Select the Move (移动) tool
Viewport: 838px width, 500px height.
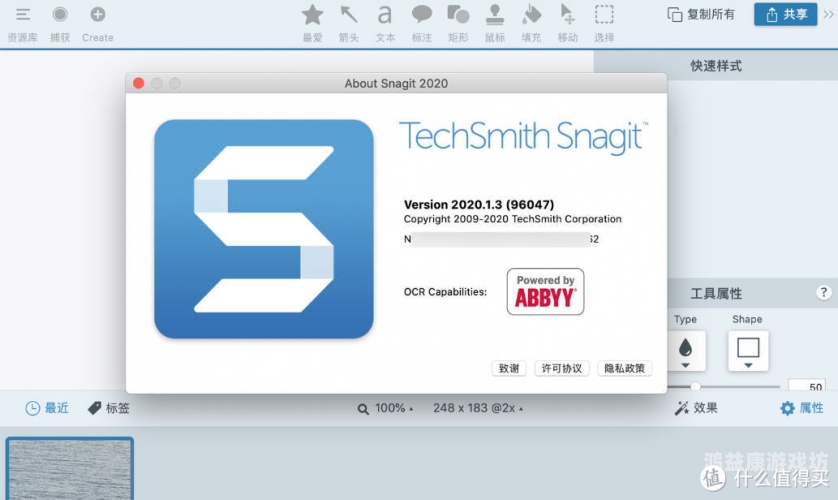point(567,15)
